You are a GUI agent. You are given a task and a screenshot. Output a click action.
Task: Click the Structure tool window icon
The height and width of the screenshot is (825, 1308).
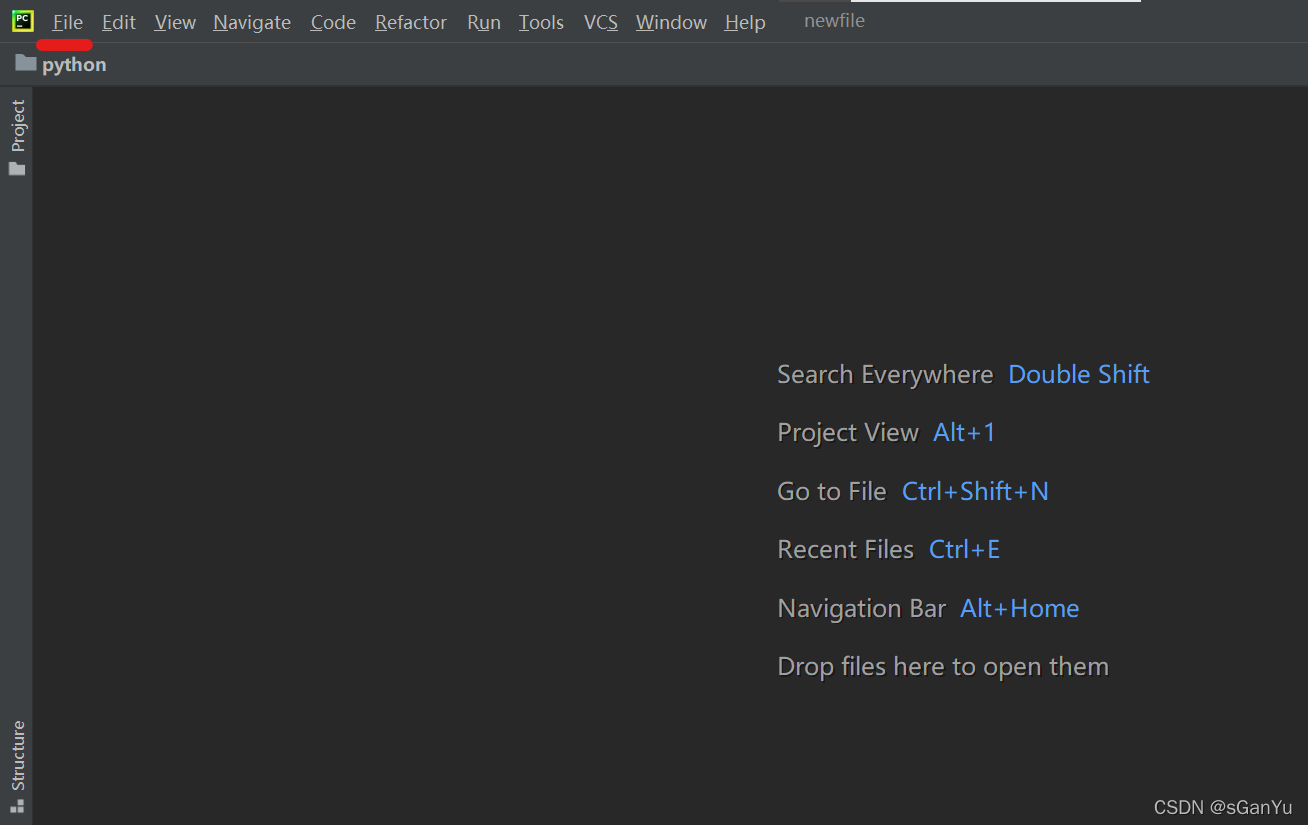tap(17, 805)
